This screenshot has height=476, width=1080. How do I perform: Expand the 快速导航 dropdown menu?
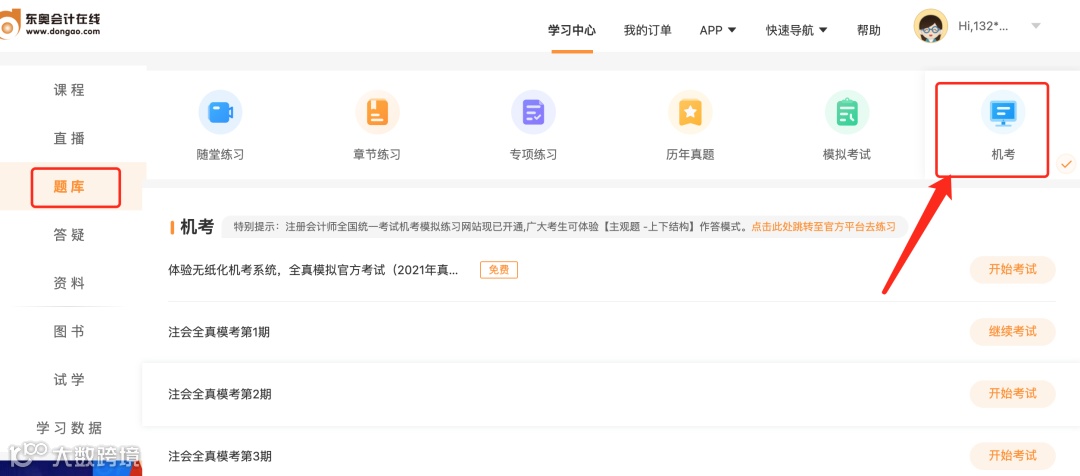(796, 30)
